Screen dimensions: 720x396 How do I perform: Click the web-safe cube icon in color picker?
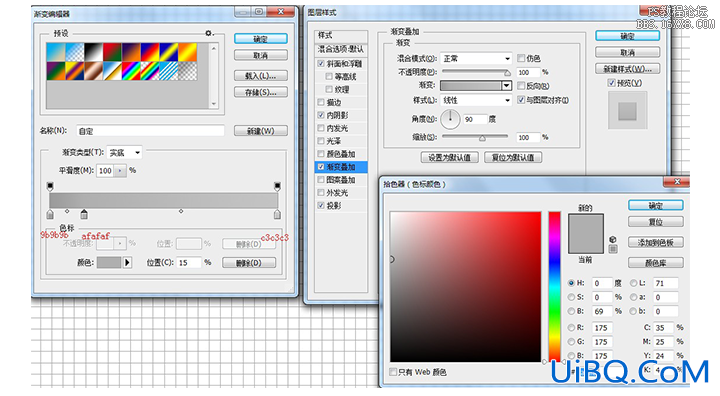[x=613, y=240]
